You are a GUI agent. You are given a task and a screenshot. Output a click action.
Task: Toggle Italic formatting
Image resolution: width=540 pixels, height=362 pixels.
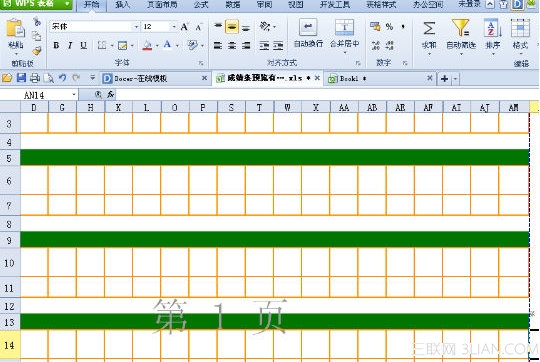pos(70,45)
